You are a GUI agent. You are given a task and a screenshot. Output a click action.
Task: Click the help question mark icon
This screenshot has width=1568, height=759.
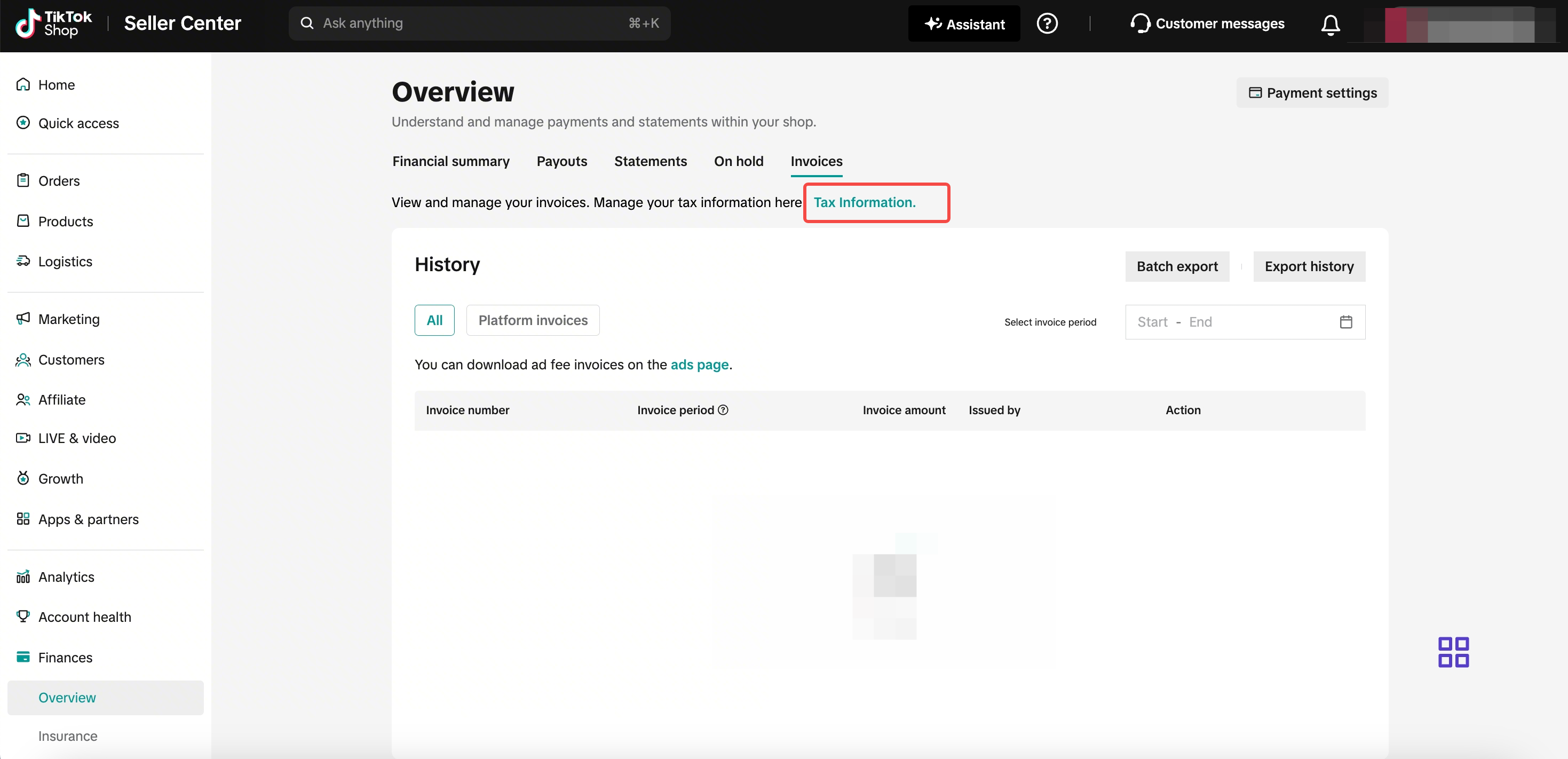click(1047, 23)
